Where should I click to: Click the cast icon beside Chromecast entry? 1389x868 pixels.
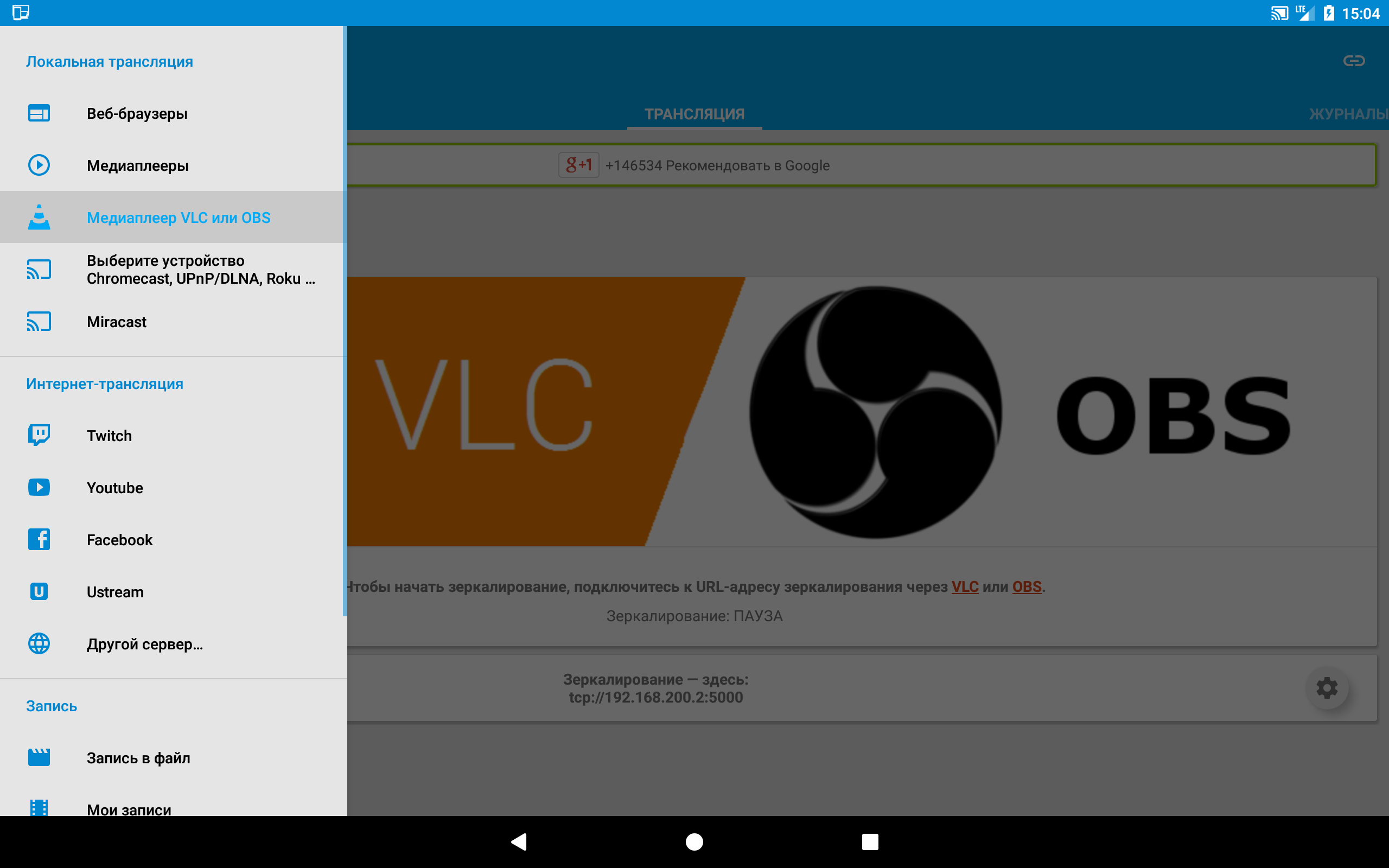pos(39,269)
